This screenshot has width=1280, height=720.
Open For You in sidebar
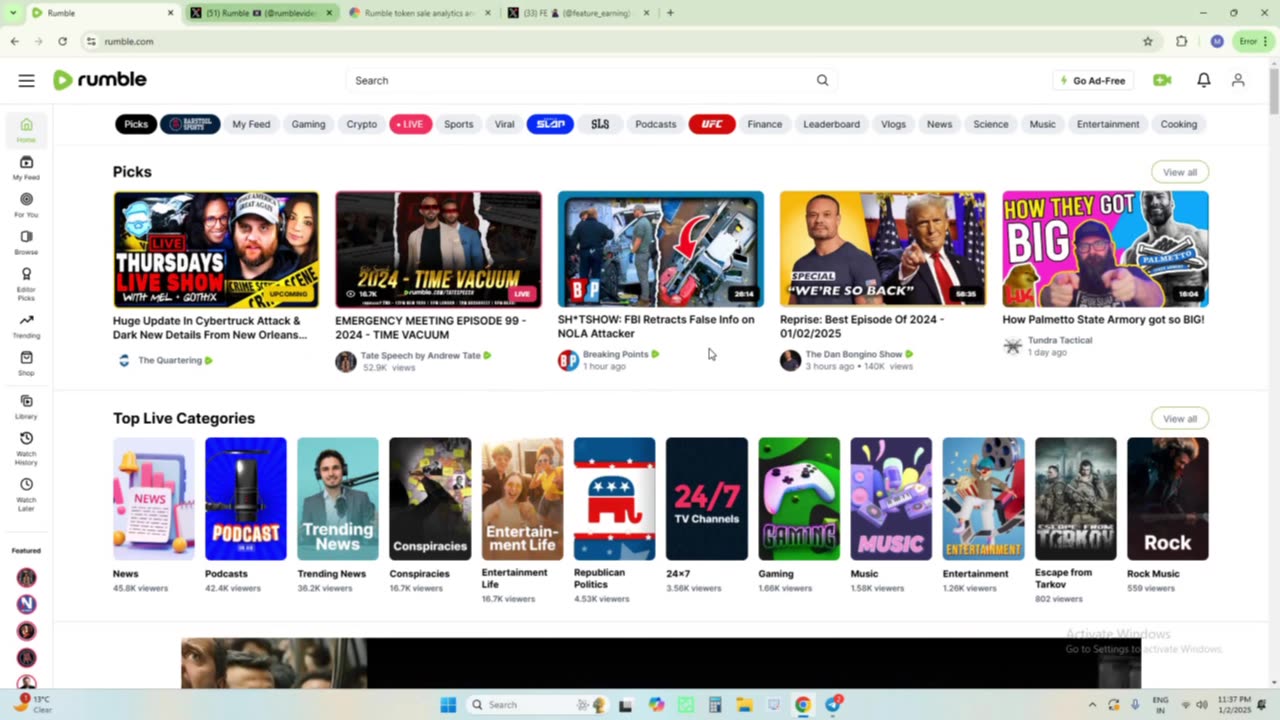(26, 205)
